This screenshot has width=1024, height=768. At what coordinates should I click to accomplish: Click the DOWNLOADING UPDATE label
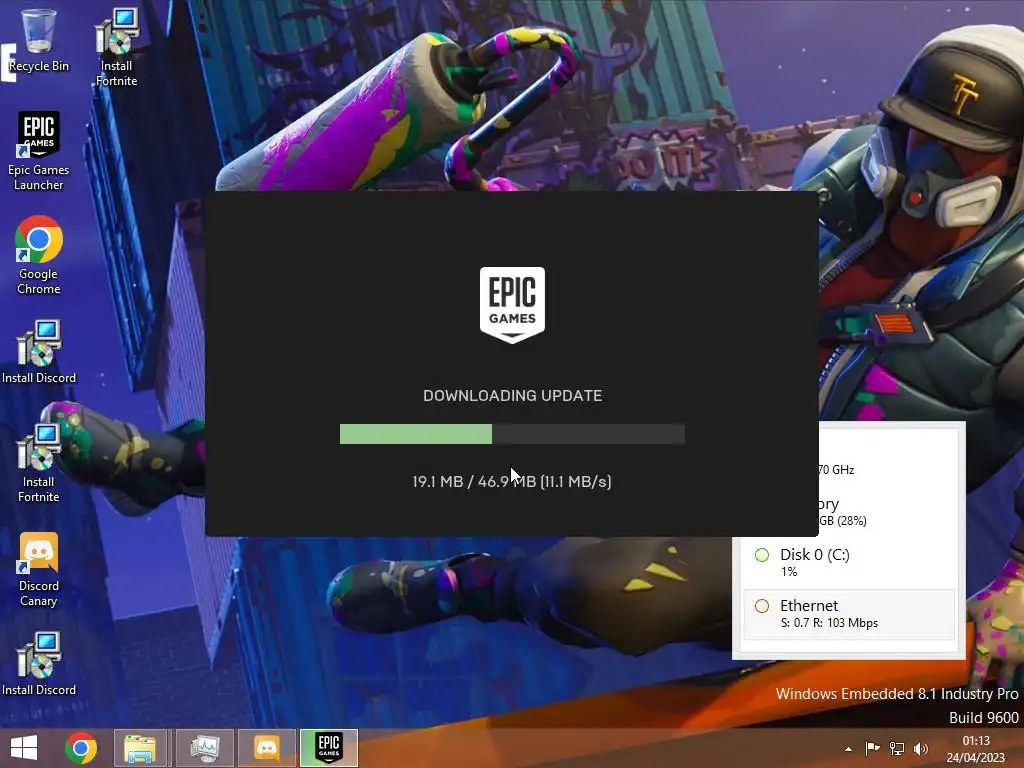tap(513, 396)
